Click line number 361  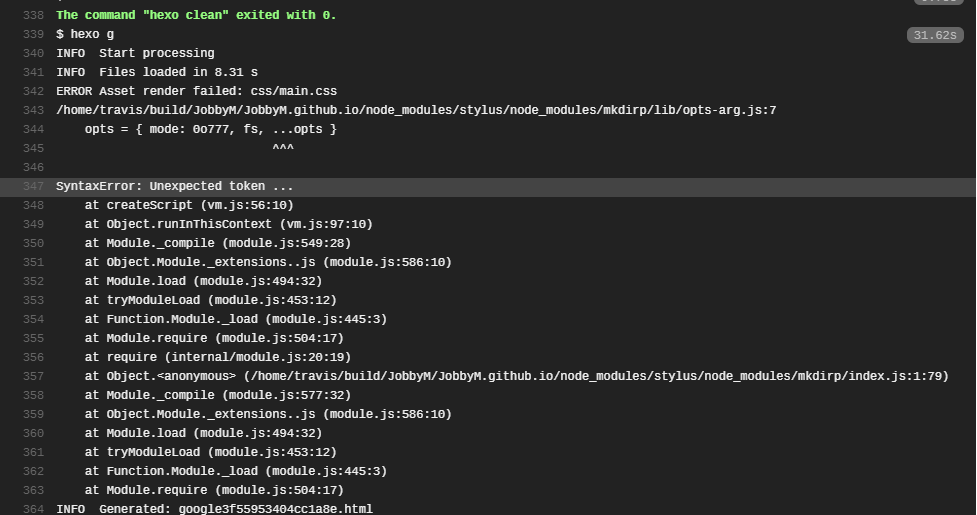(x=33, y=452)
